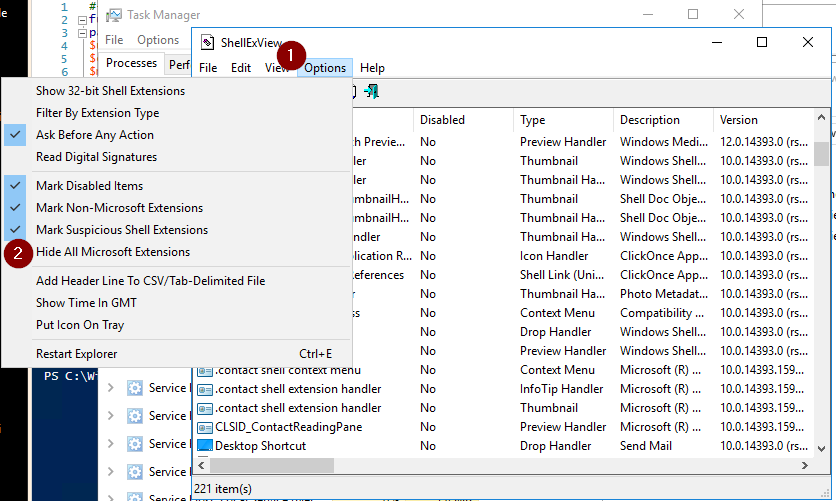Click vertical scrollbar down arrow
The width and height of the screenshot is (836, 501).
pyautogui.click(x=821, y=449)
